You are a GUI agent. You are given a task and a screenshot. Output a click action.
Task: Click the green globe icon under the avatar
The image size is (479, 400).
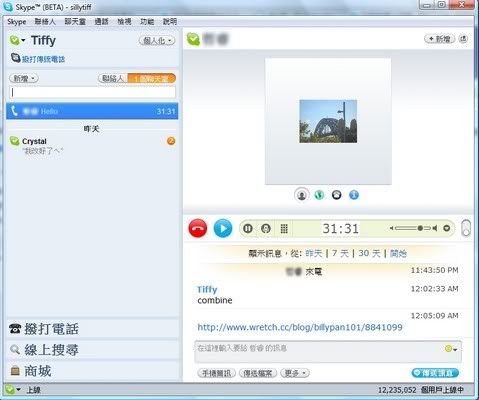[319, 195]
